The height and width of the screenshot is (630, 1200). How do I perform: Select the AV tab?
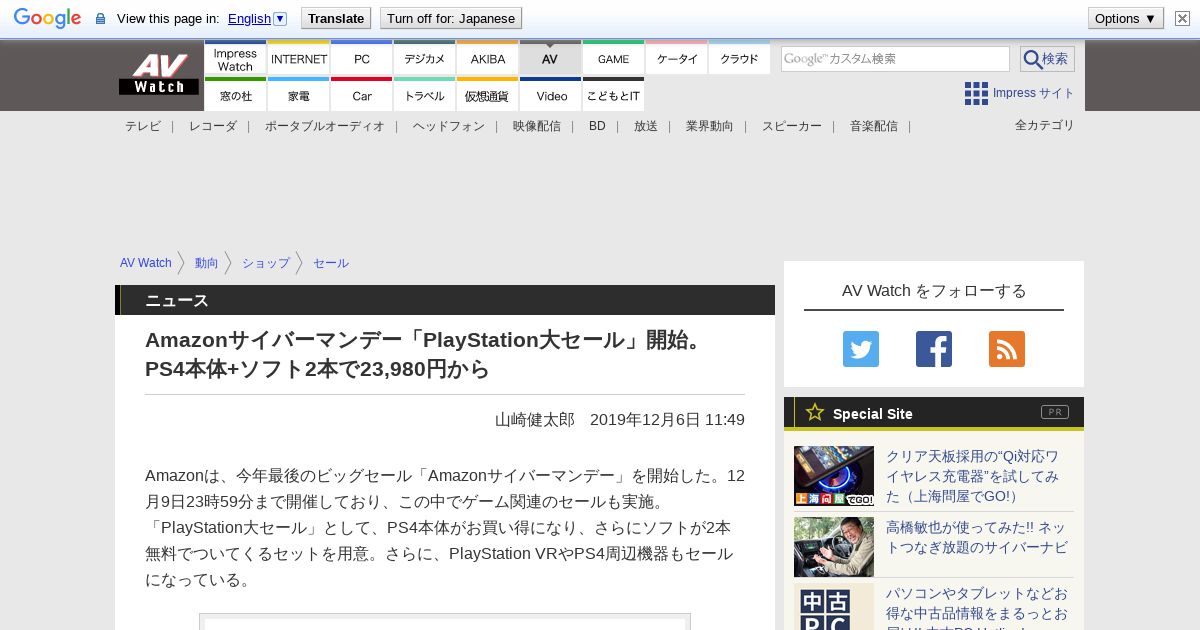click(550, 59)
